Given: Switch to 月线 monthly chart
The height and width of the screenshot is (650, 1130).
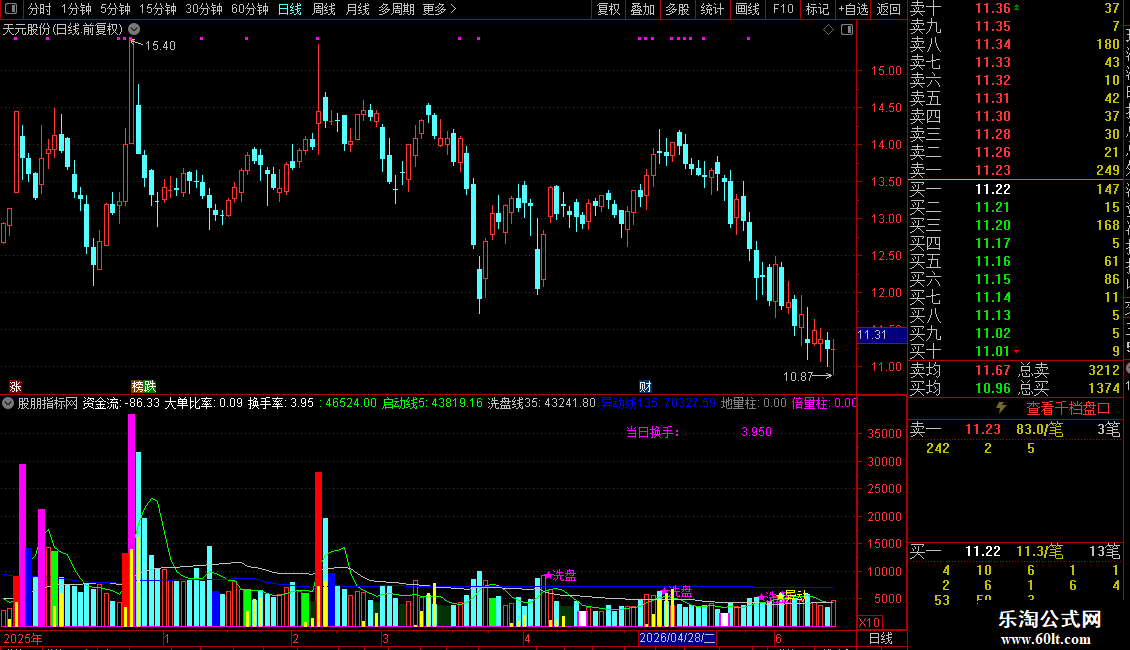Looking at the screenshot, I should pos(357,9).
